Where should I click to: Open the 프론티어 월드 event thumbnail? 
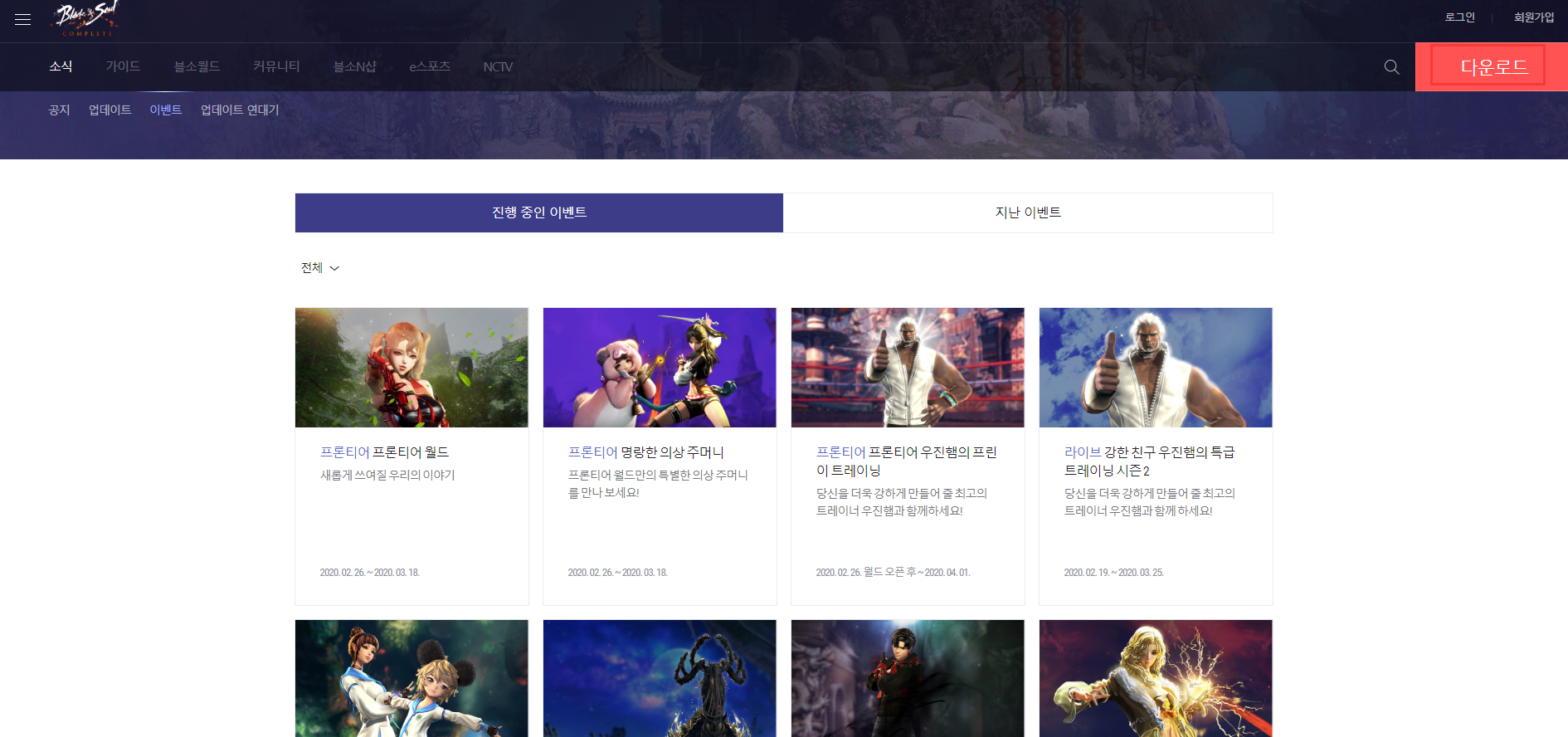pyautogui.click(x=411, y=368)
